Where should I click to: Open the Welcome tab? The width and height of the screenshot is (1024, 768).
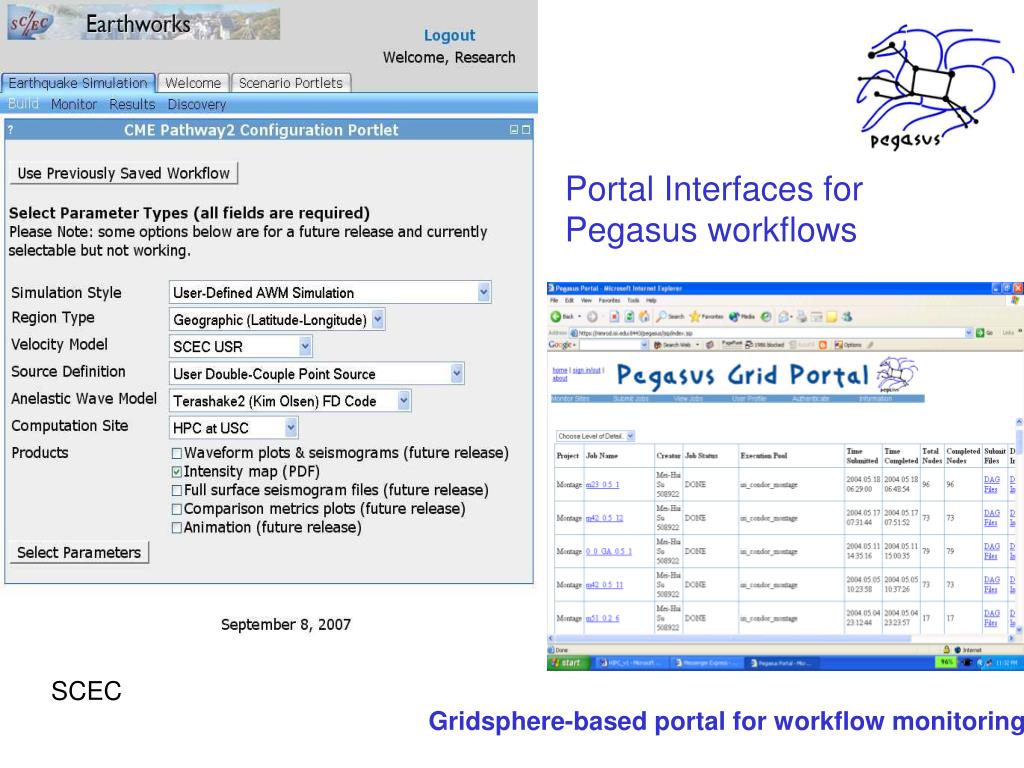(193, 83)
